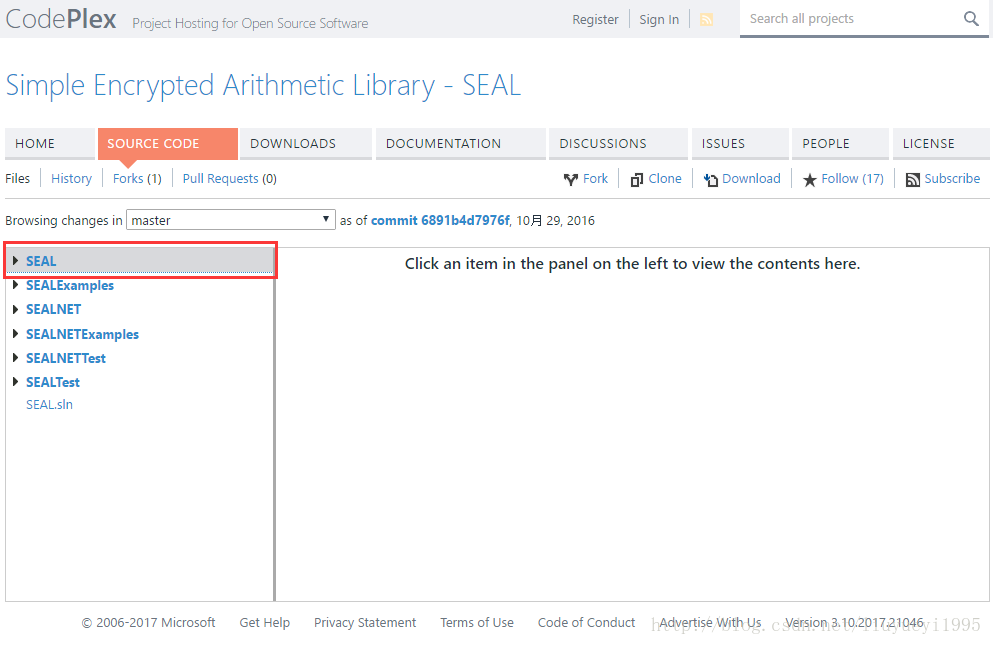Open commit 6891b4d7976f
Viewport: 993px width, 645px height.
tap(441, 220)
